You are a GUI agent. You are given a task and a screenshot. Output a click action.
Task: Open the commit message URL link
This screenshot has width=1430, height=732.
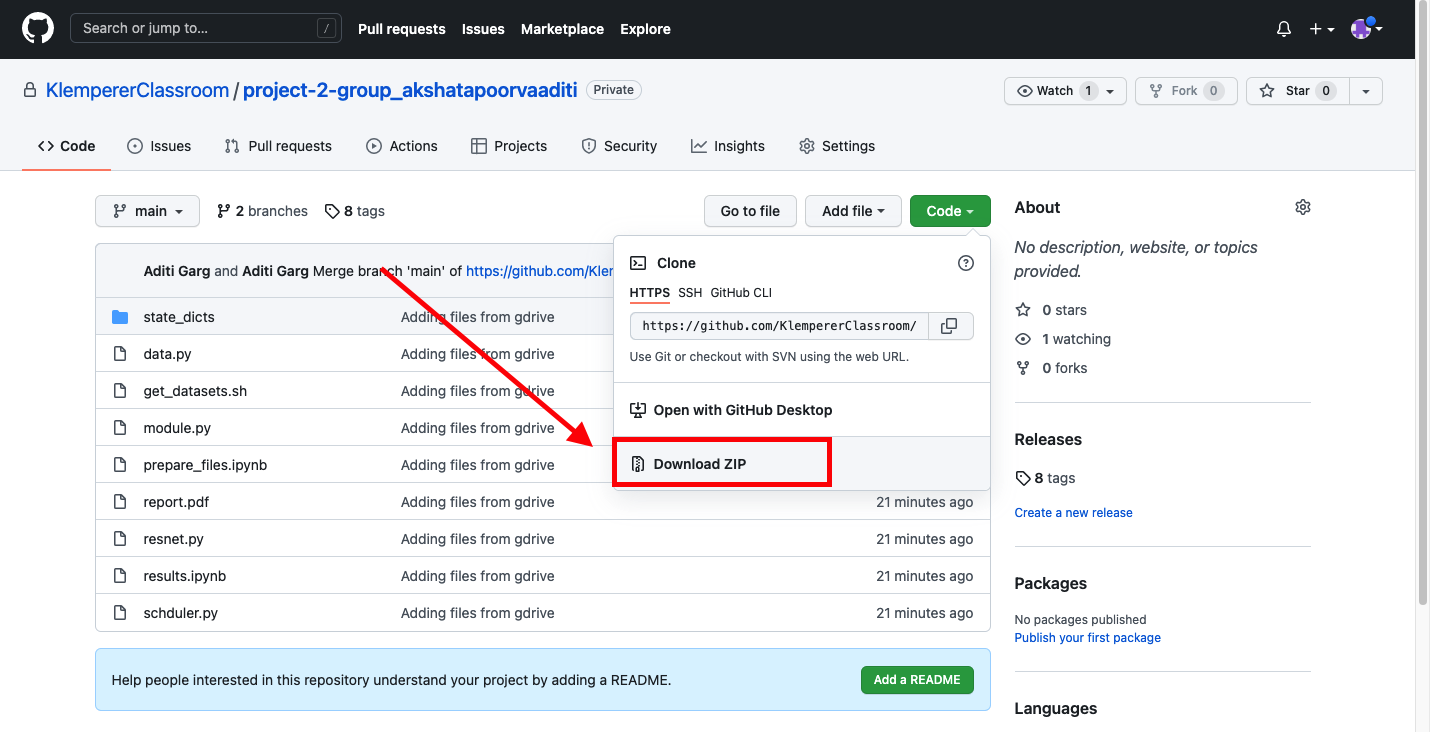pyautogui.click(x=539, y=271)
